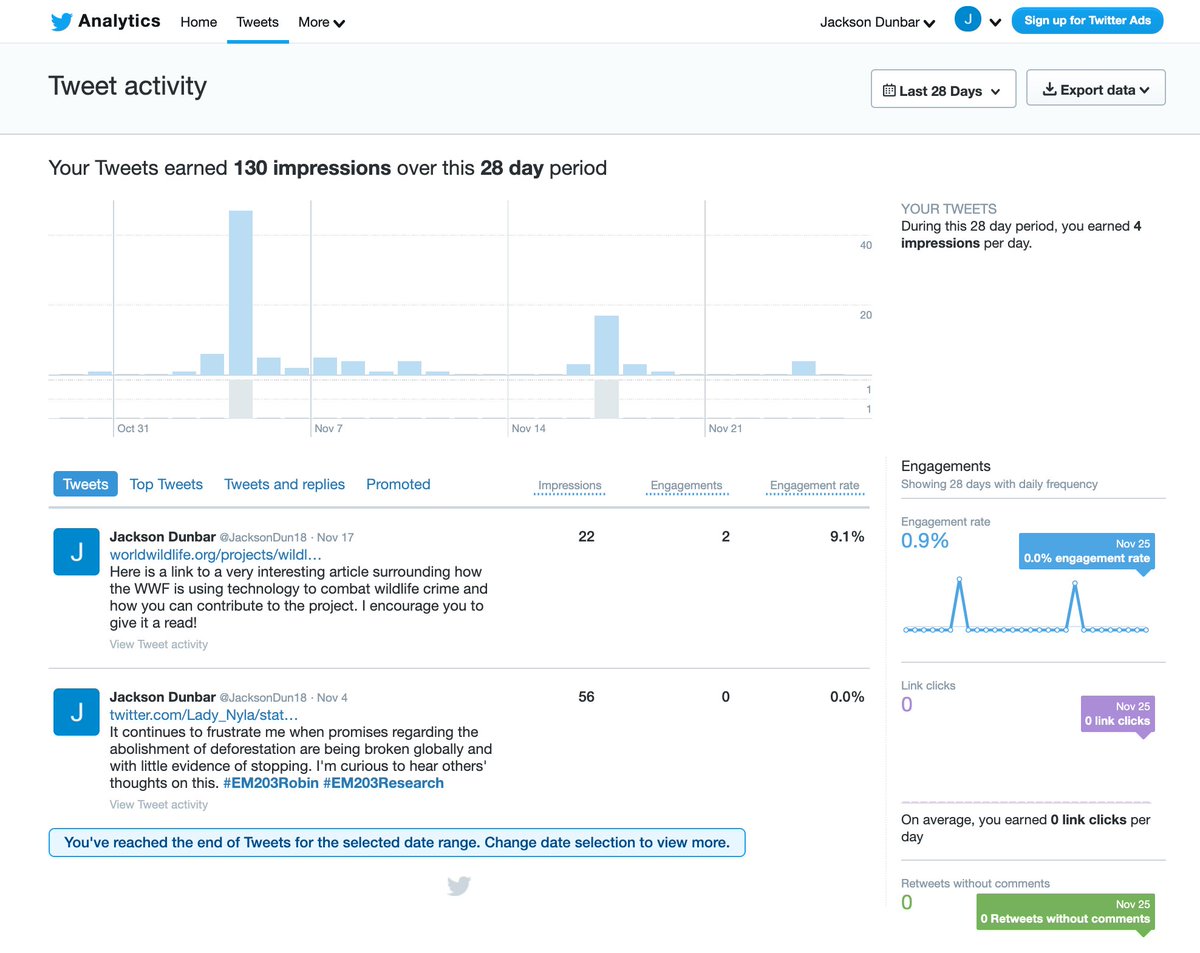The height and width of the screenshot is (953, 1200).
Task: Click the first peak in engagement rate graph
Action: pyautogui.click(x=959, y=580)
